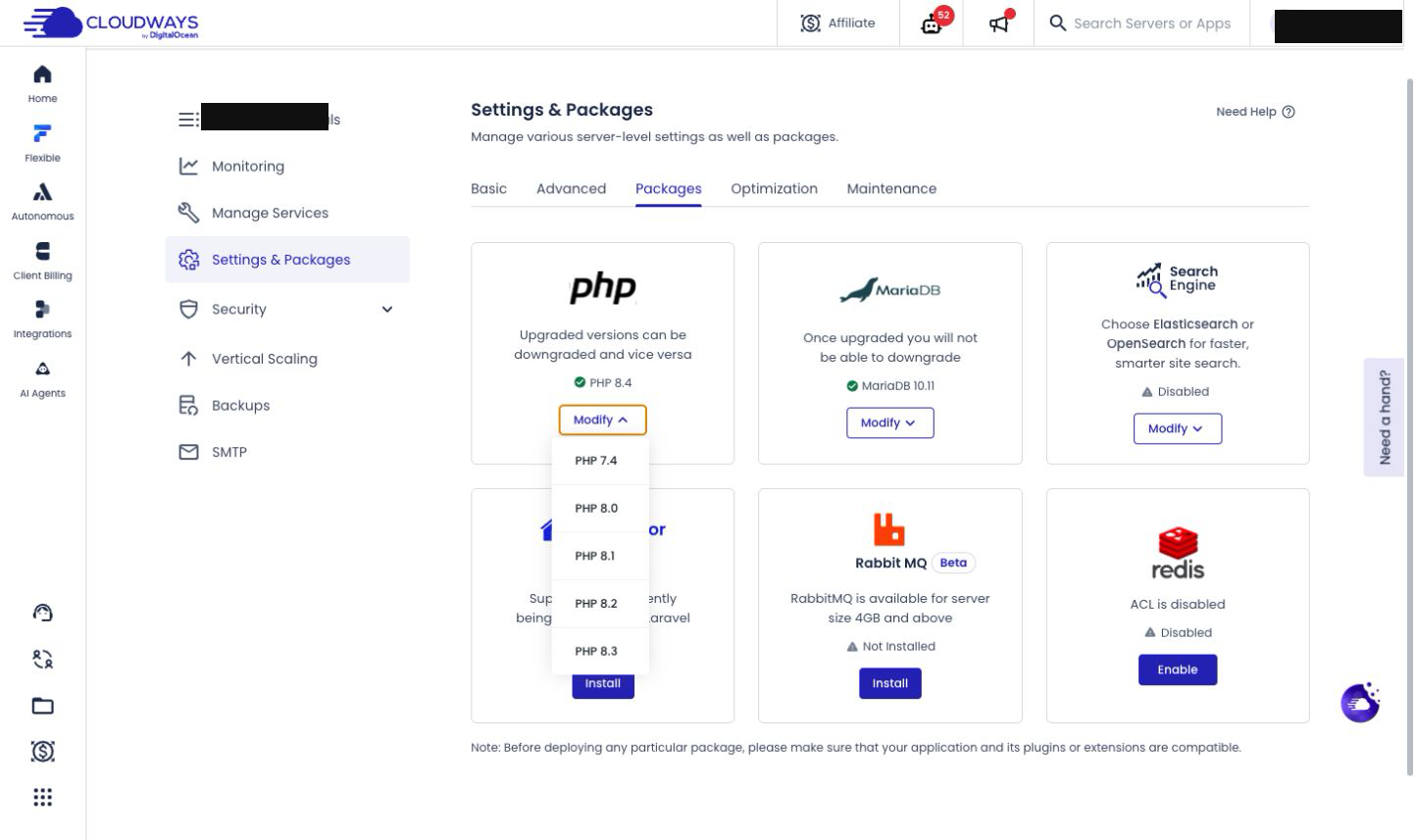Click the search magnifier icon
Image resolution: width=1415 pixels, height=840 pixels.
tap(1057, 23)
